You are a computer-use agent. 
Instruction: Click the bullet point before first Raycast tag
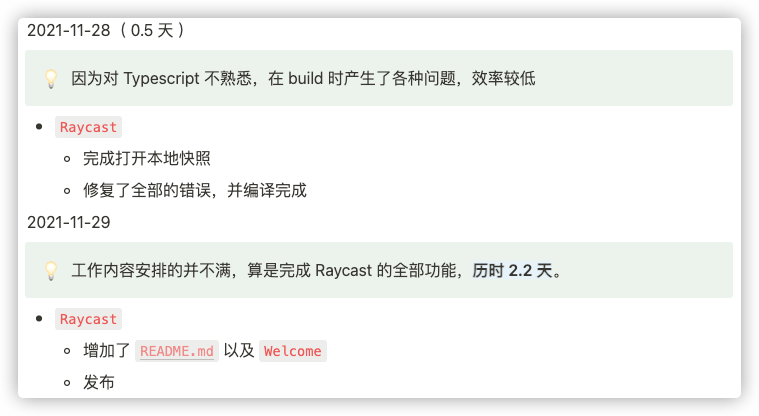(39, 127)
